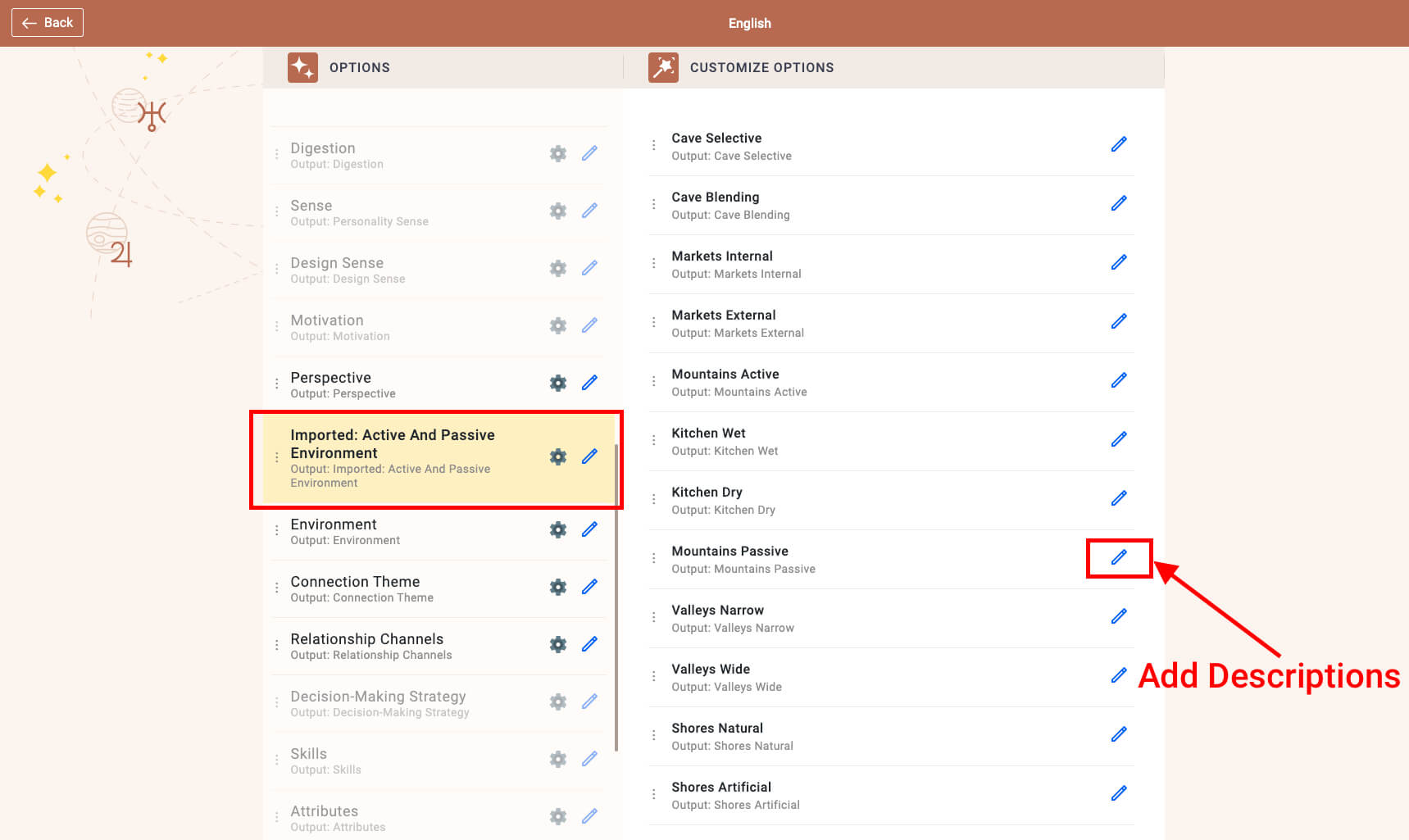This screenshot has height=840, width=1409.
Task: Edit Mountains Active with its pencil icon
Action: click(1119, 380)
